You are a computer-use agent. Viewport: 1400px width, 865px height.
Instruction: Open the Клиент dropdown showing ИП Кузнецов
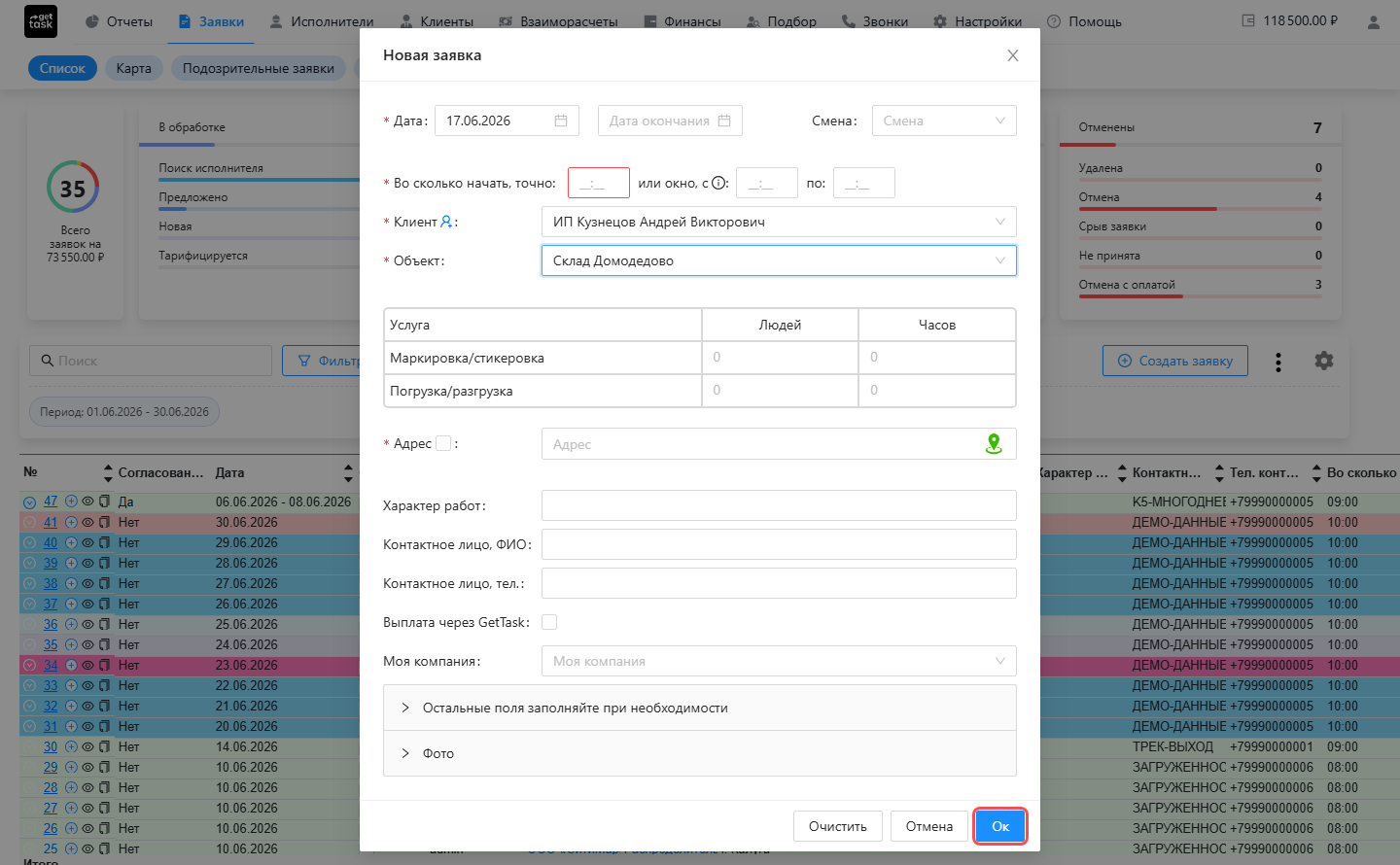click(x=779, y=222)
